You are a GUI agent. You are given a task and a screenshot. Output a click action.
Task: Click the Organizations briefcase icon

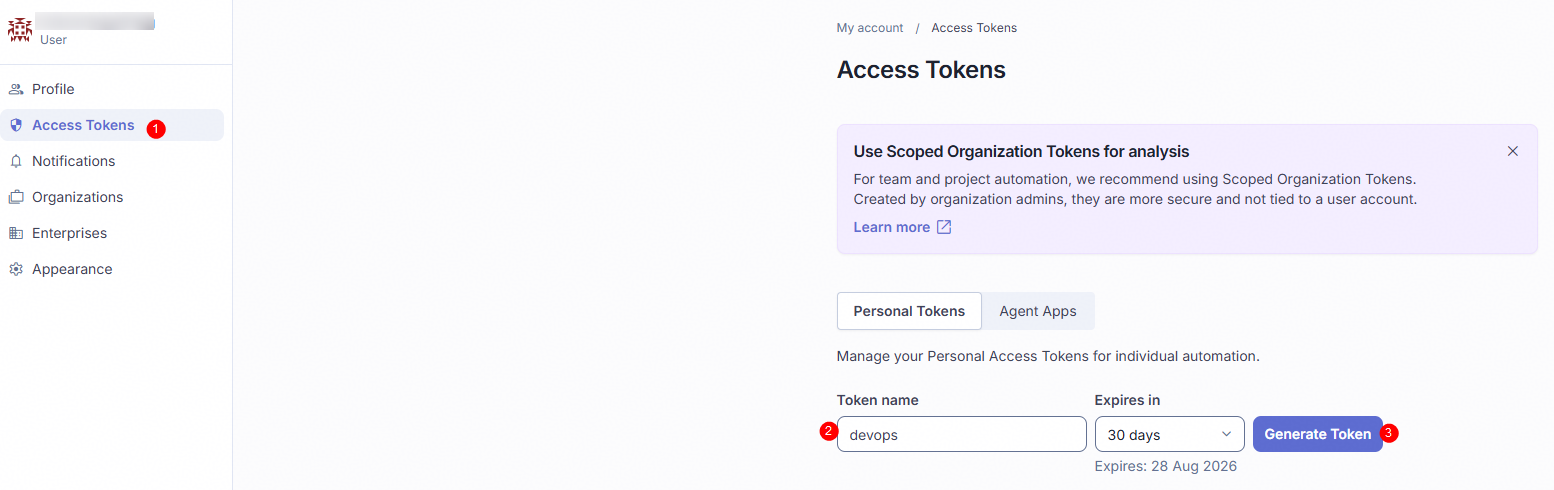(x=16, y=197)
